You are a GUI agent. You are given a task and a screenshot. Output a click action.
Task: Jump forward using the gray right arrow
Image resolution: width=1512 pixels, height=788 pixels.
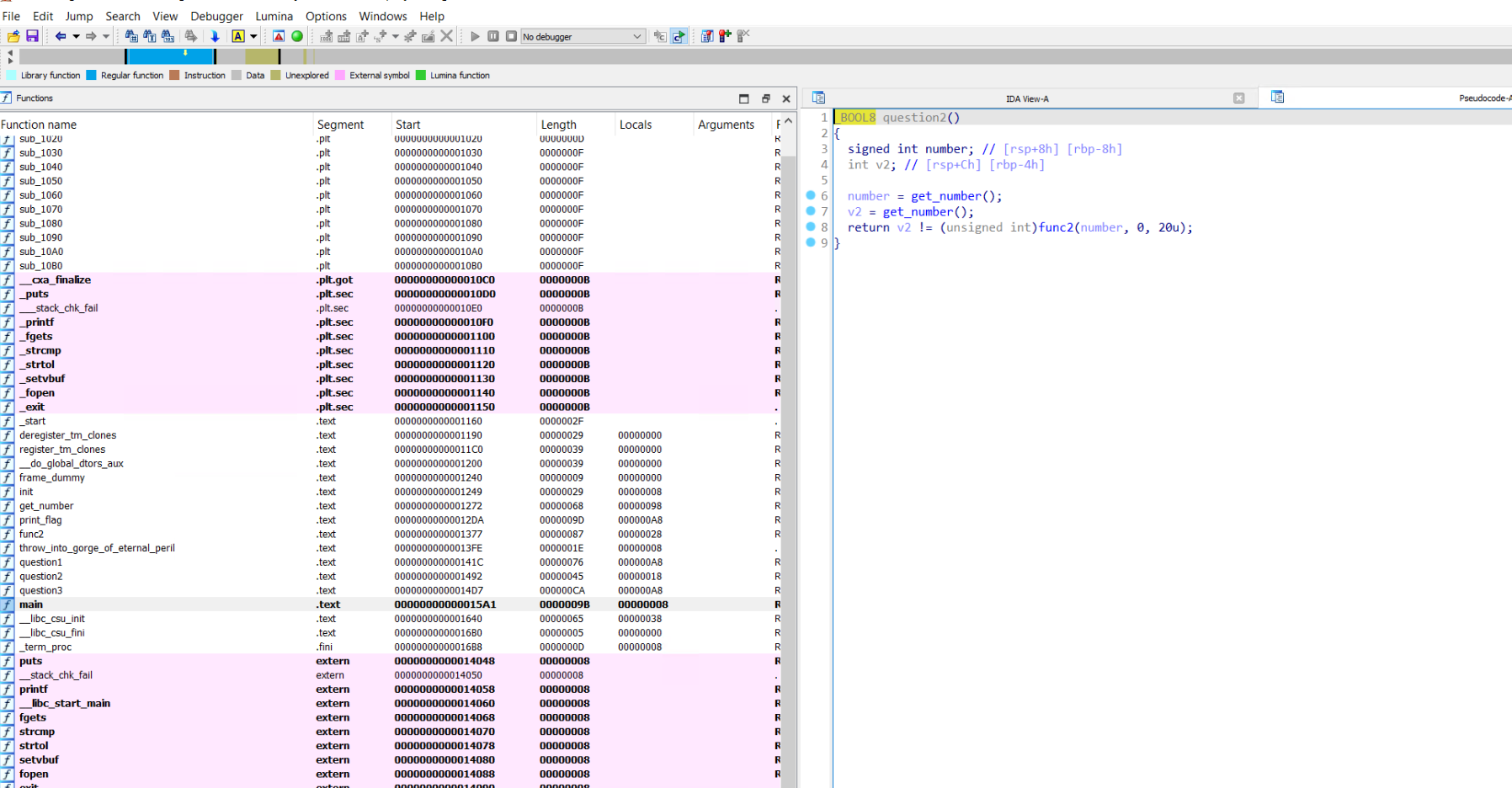(91, 36)
